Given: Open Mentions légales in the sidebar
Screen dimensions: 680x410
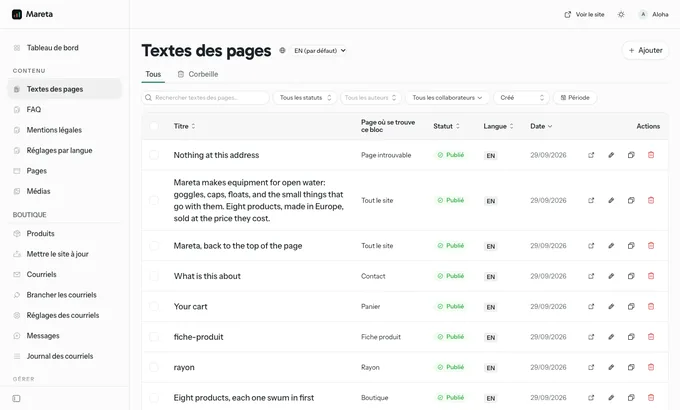Looking at the screenshot, I should tap(65, 130).
